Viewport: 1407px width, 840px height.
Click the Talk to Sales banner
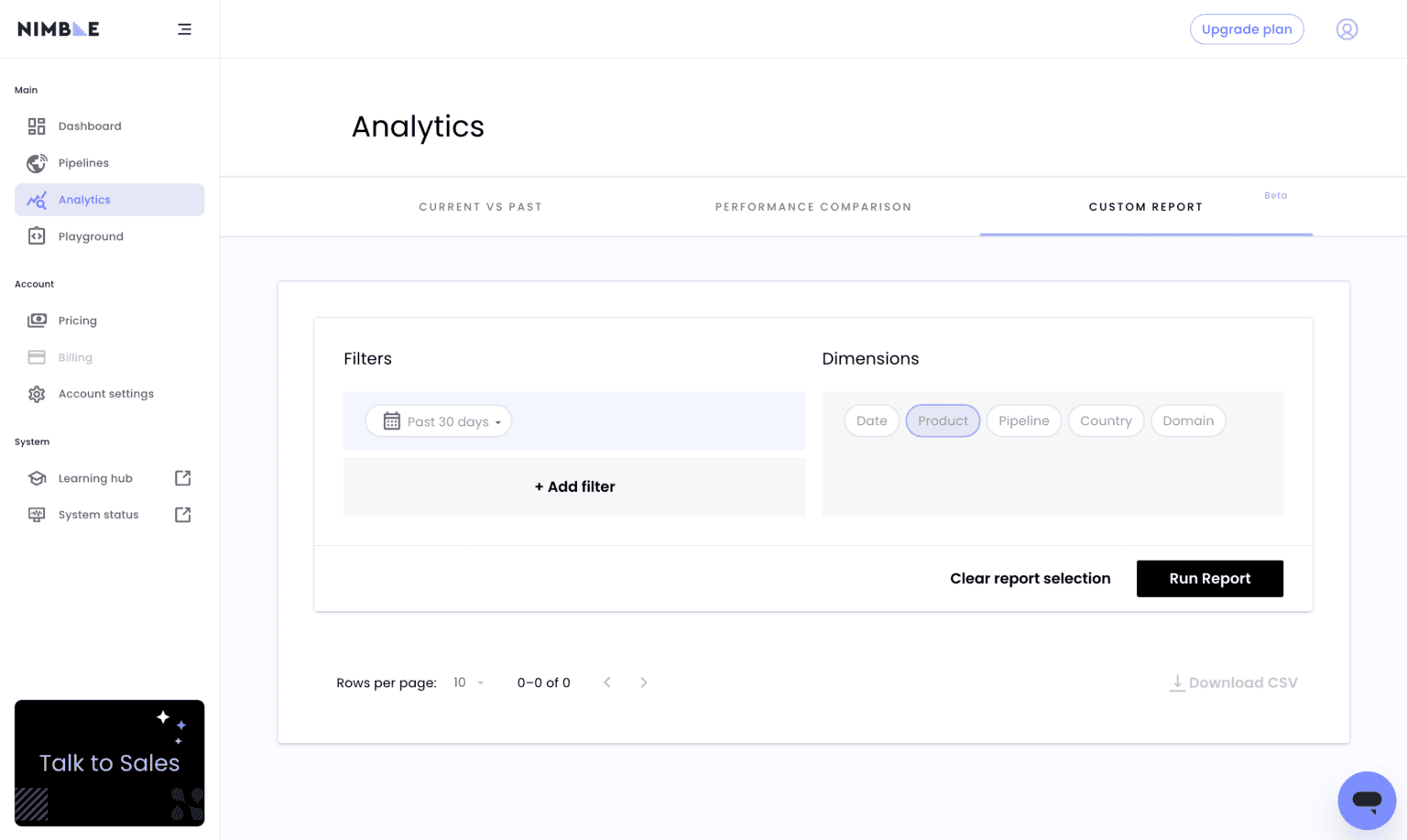point(110,763)
